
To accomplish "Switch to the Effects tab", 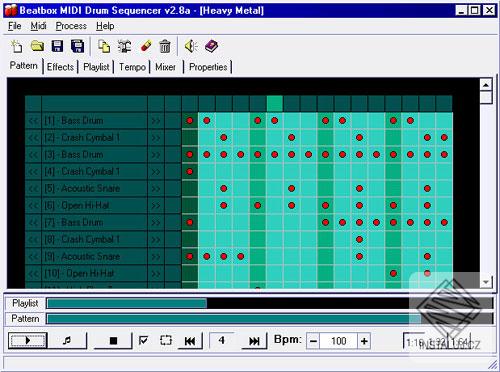I will pyautogui.click(x=60, y=67).
